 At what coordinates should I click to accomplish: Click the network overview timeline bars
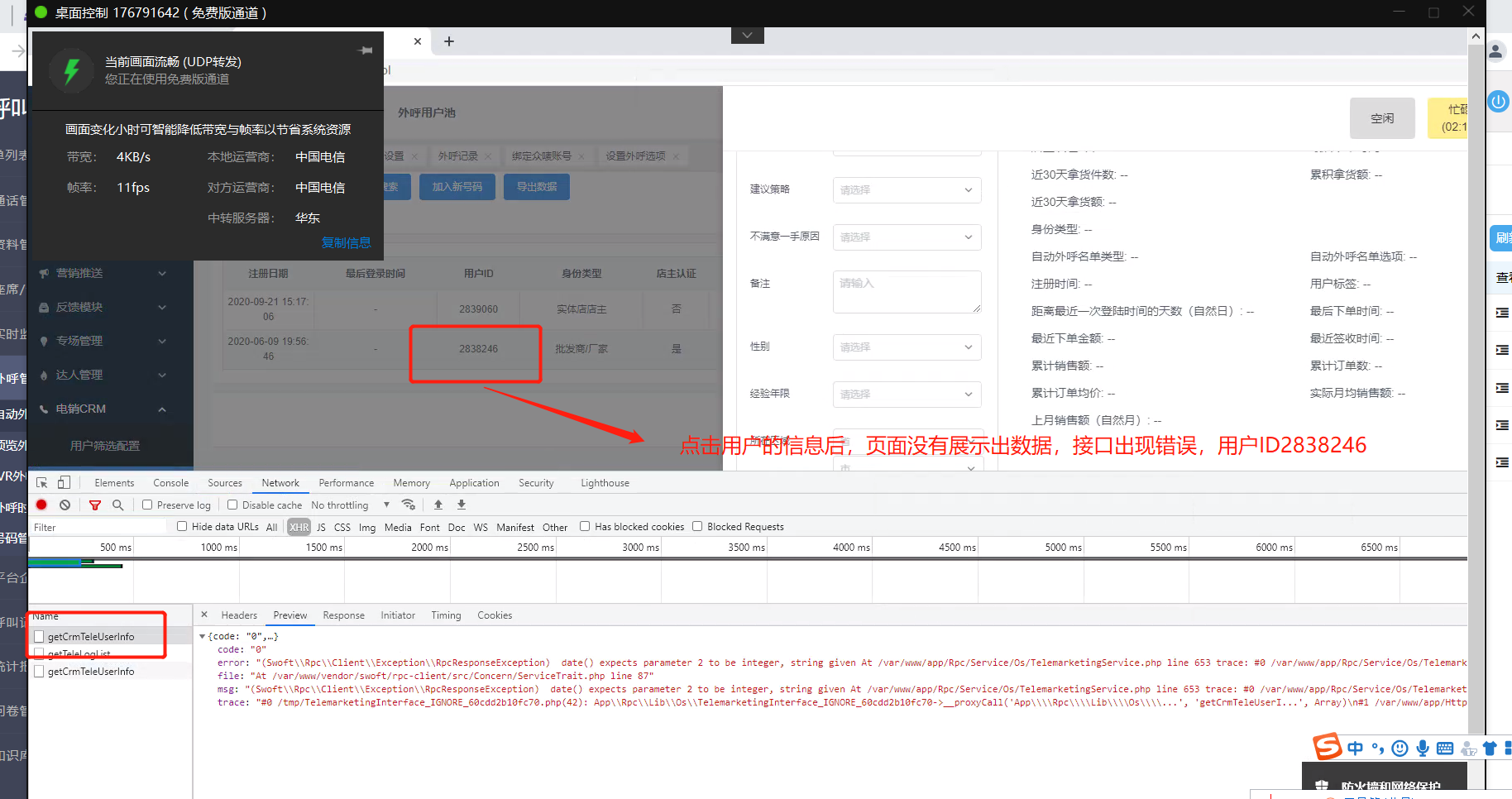[75, 563]
